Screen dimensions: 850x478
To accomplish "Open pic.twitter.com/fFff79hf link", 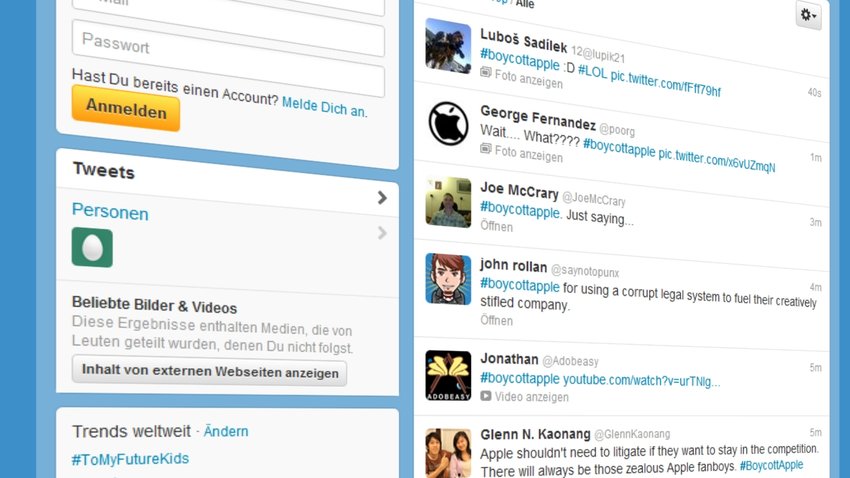I will click(x=666, y=83).
